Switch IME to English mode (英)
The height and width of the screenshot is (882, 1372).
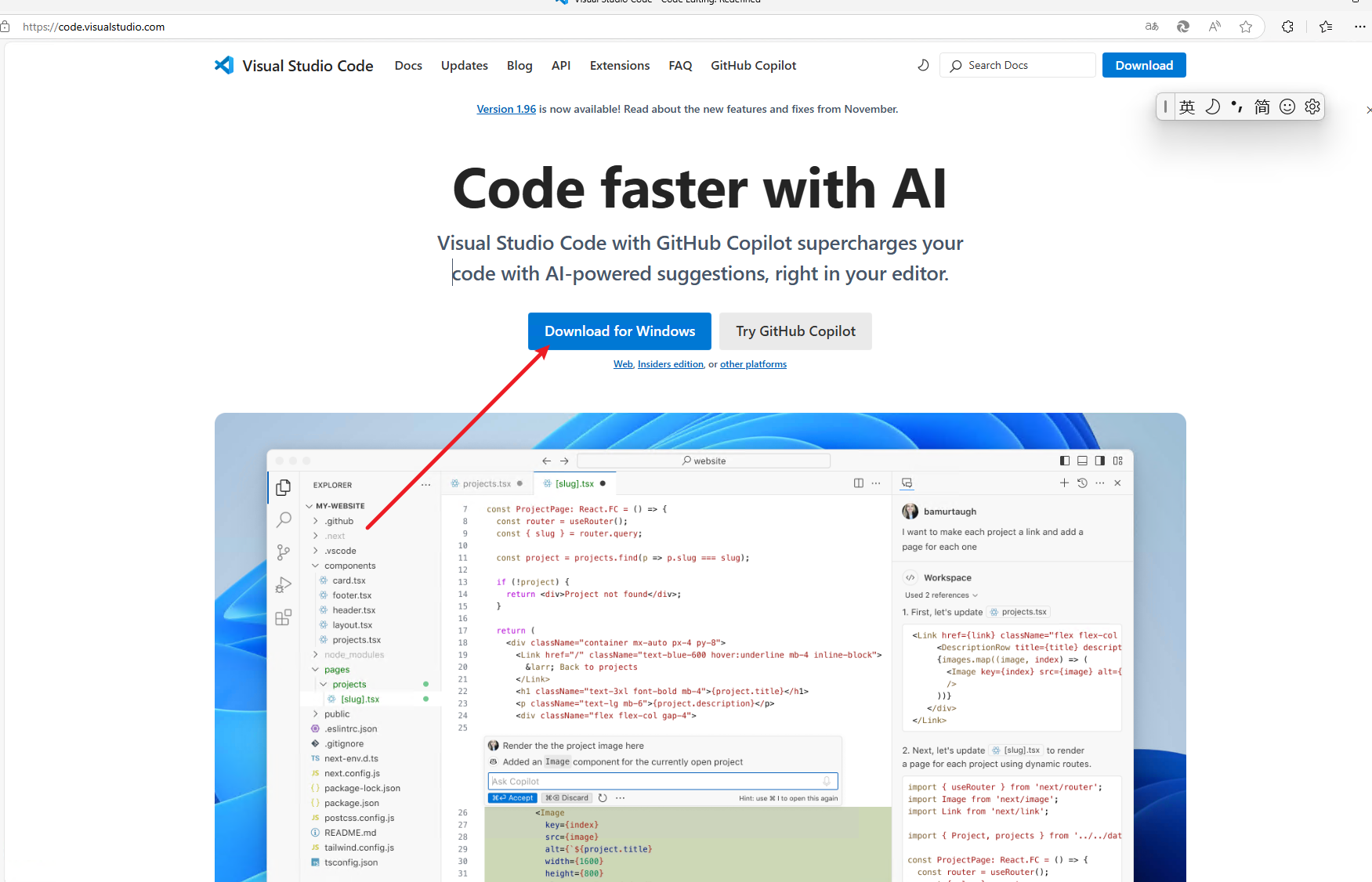coord(1187,107)
